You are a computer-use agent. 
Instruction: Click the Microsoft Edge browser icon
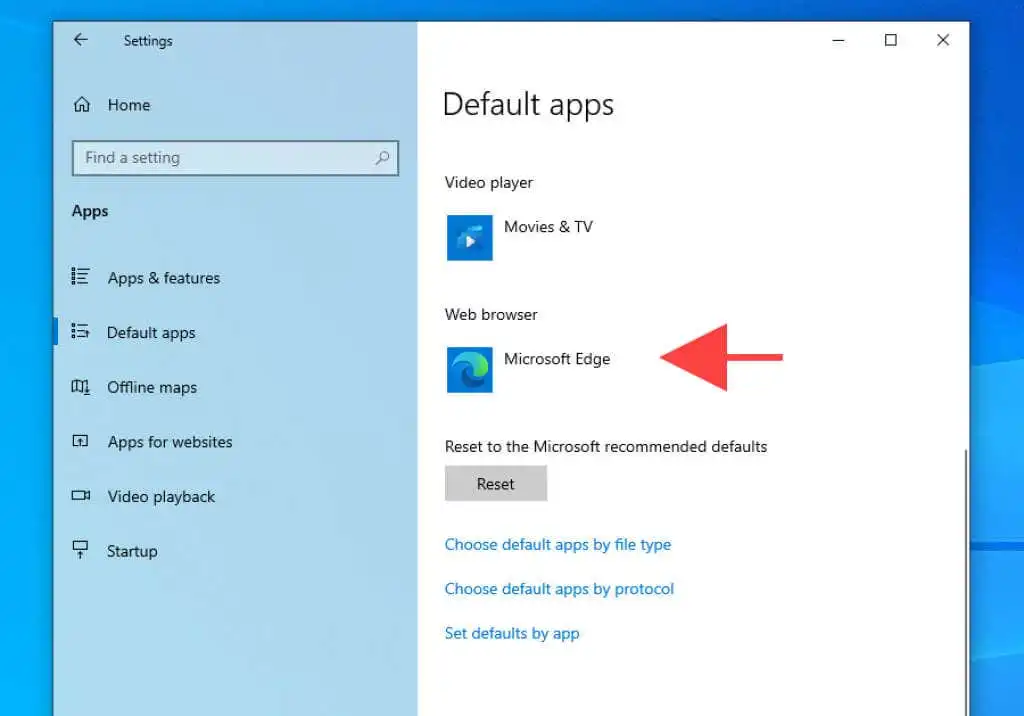coord(470,370)
